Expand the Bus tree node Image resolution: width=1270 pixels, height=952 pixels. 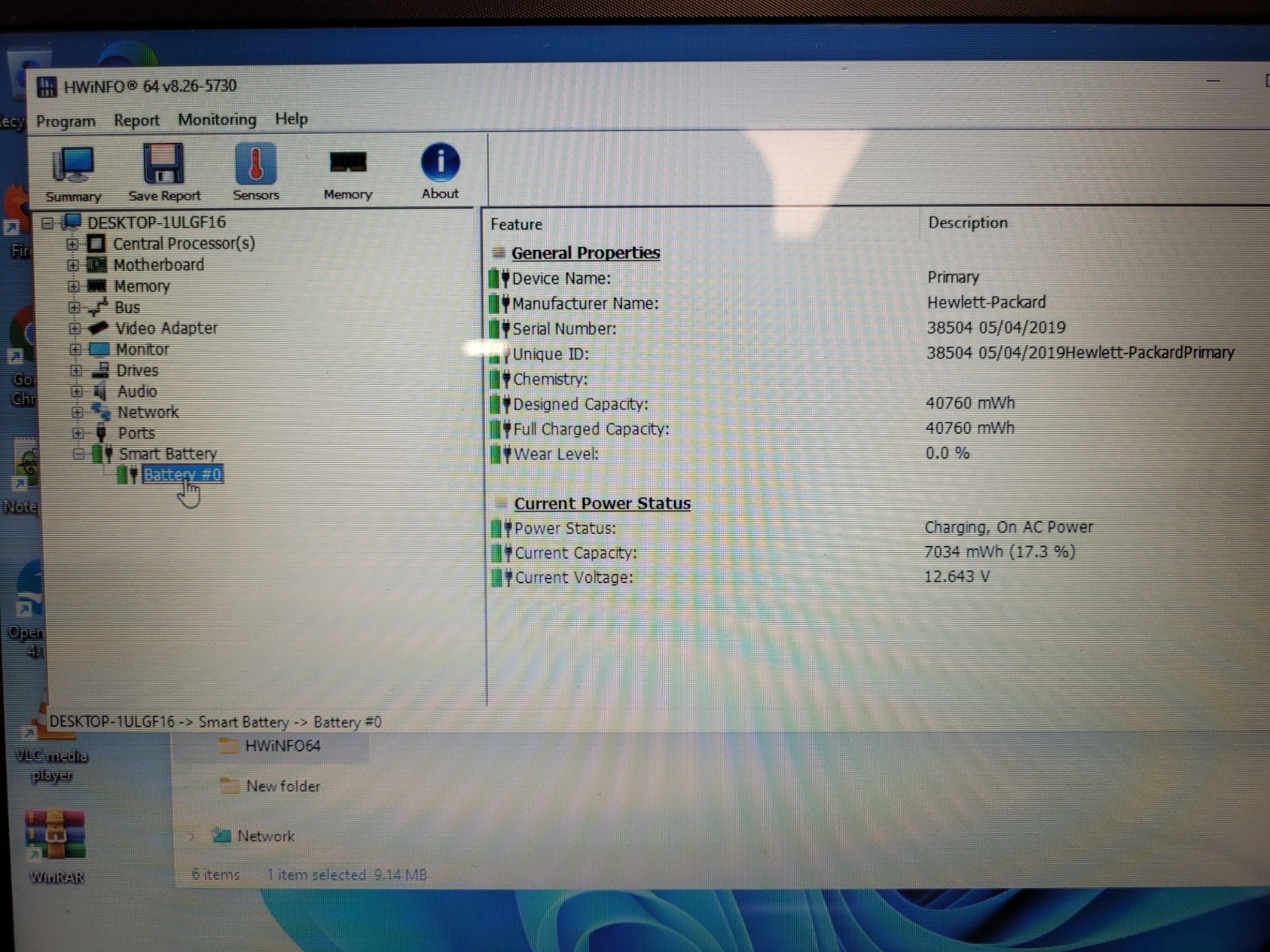(x=75, y=307)
